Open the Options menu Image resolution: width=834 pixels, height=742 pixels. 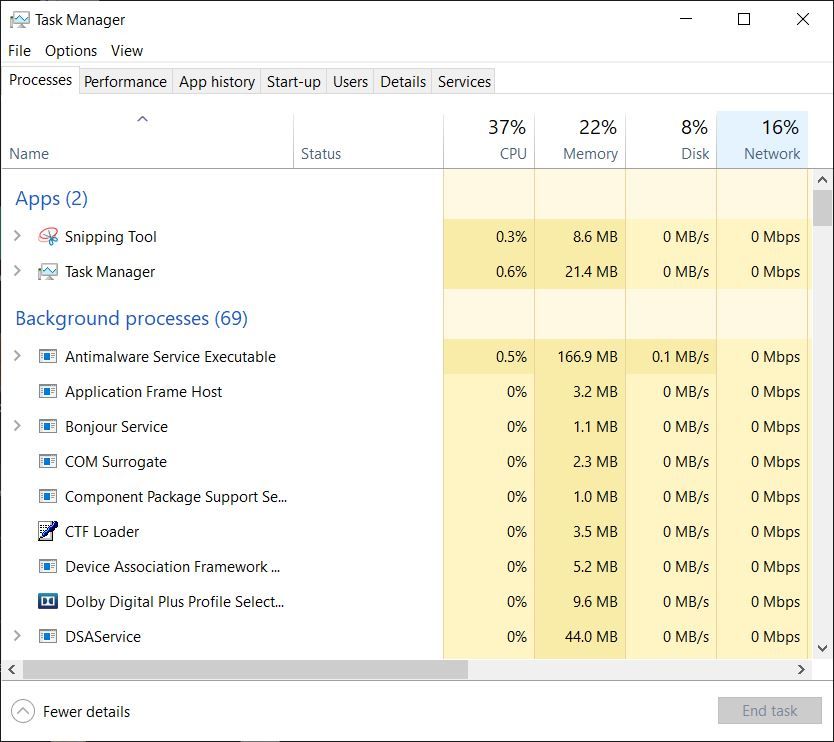tap(71, 51)
